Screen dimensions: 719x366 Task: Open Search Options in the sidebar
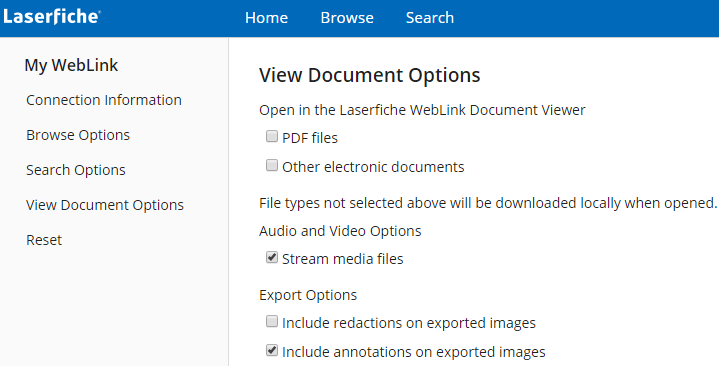pyautogui.click(x=76, y=170)
